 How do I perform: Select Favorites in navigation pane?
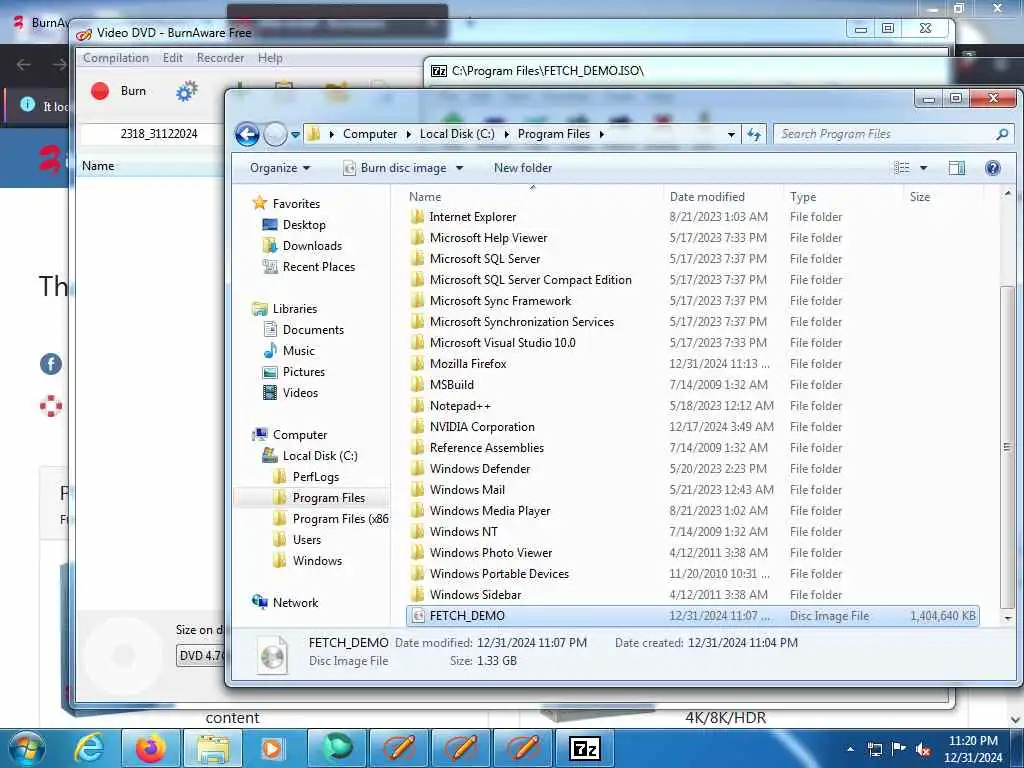pyautogui.click(x=296, y=204)
